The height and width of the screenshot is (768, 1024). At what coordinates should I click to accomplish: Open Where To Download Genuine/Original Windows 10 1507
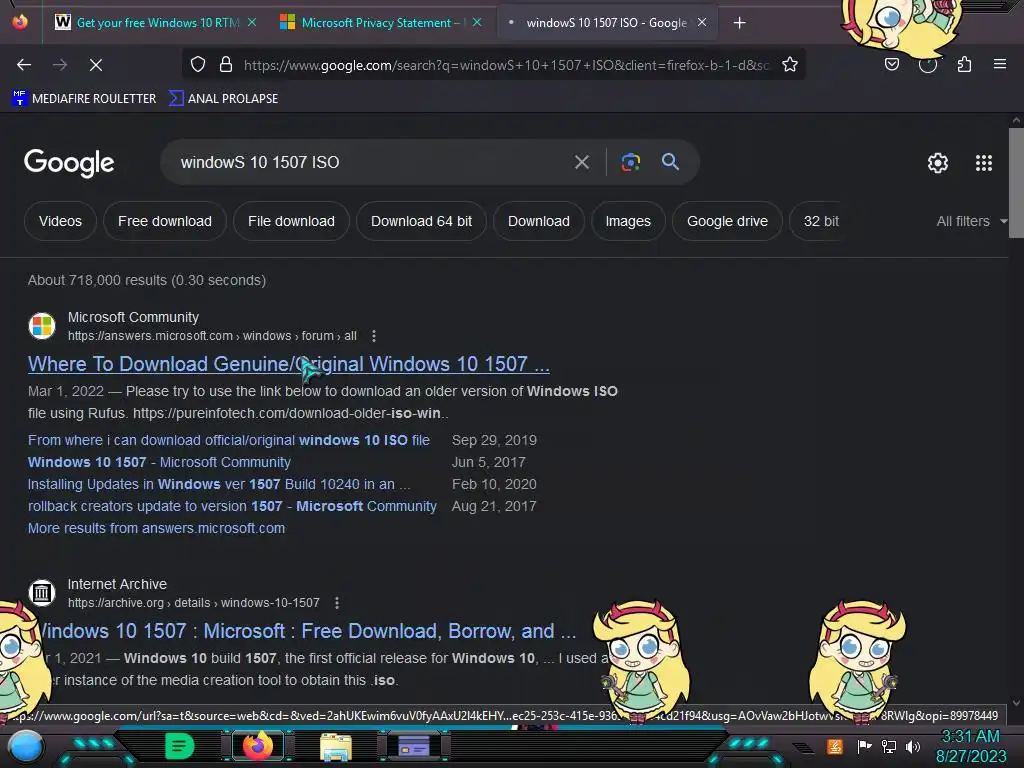pyautogui.click(x=289, y=364)
